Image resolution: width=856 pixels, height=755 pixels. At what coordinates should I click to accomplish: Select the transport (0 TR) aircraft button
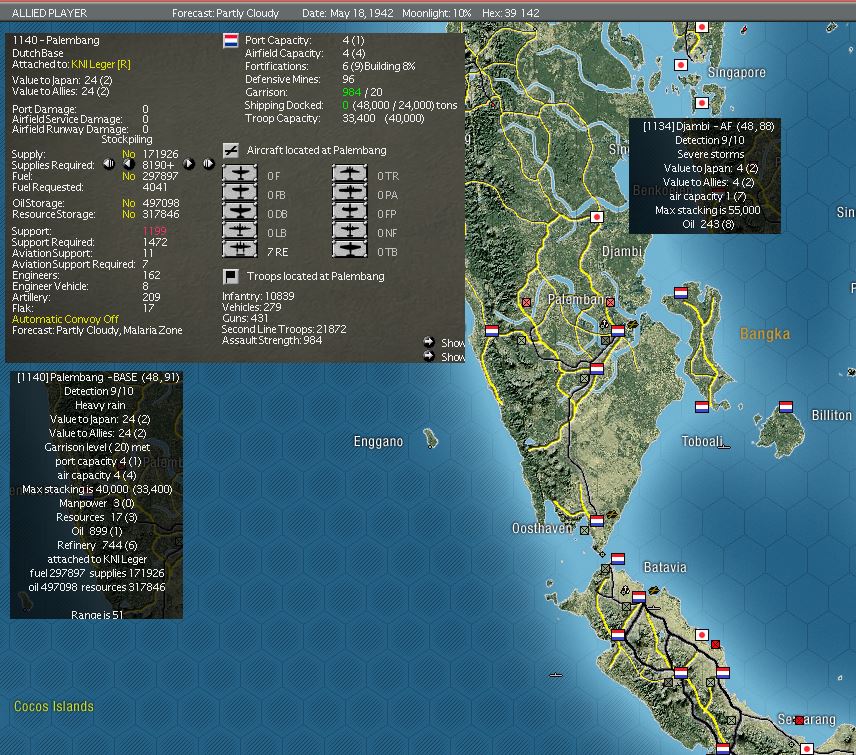coord(350,175)
